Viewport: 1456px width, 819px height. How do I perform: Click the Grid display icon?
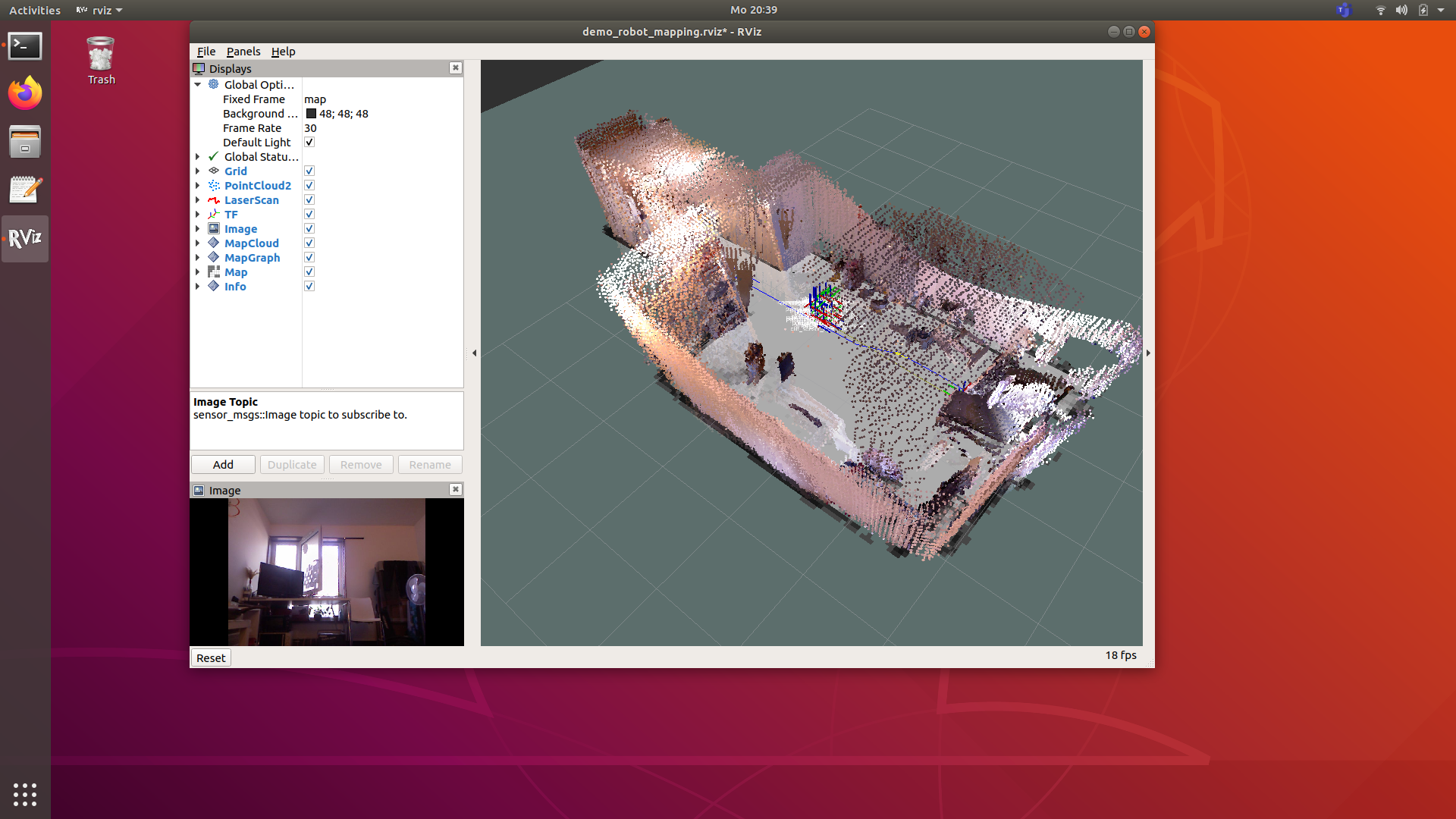coord(214,171)
